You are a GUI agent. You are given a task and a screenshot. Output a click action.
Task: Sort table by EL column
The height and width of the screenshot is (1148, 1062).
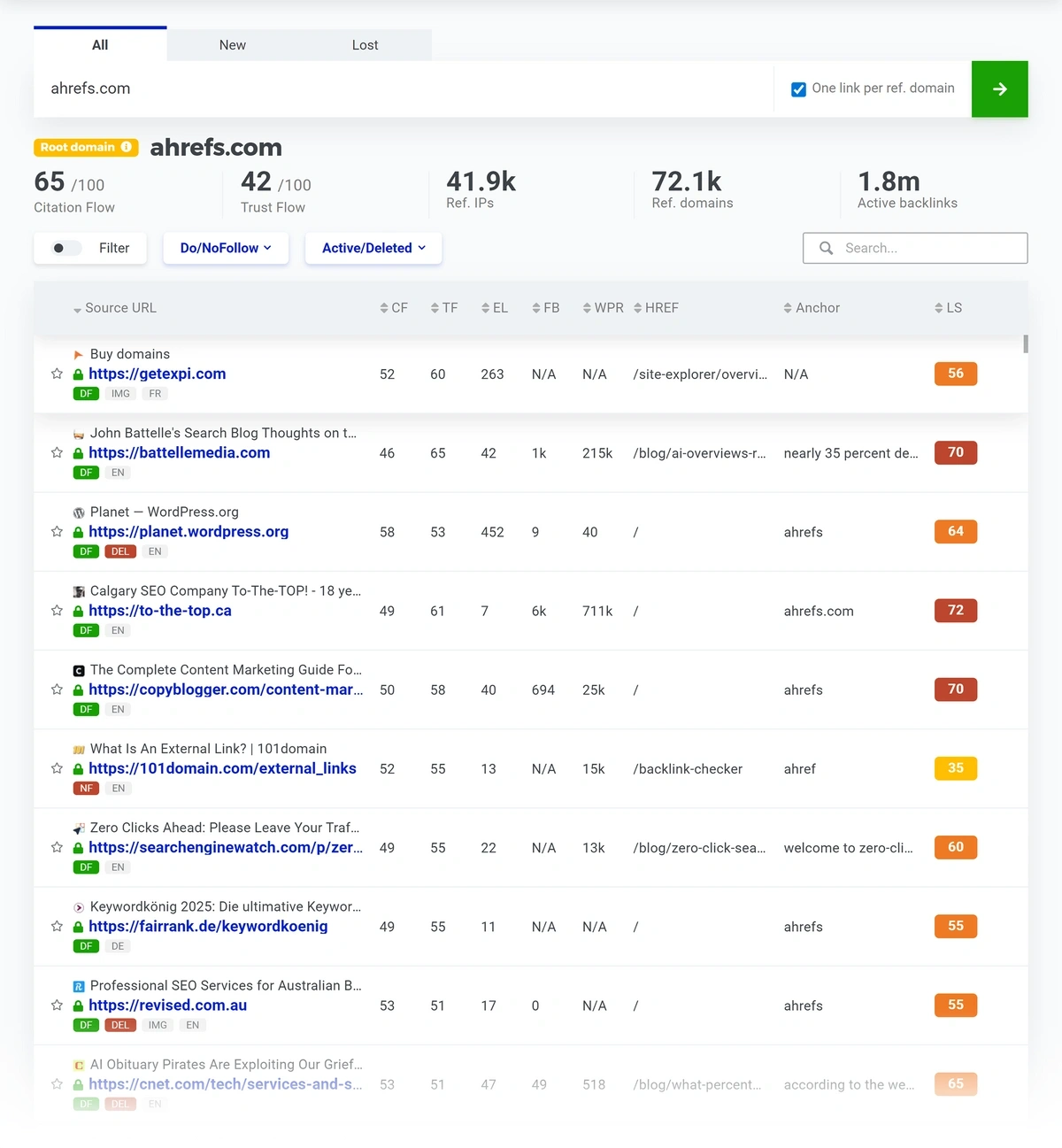pyautogui.click(x=495, y=308)
